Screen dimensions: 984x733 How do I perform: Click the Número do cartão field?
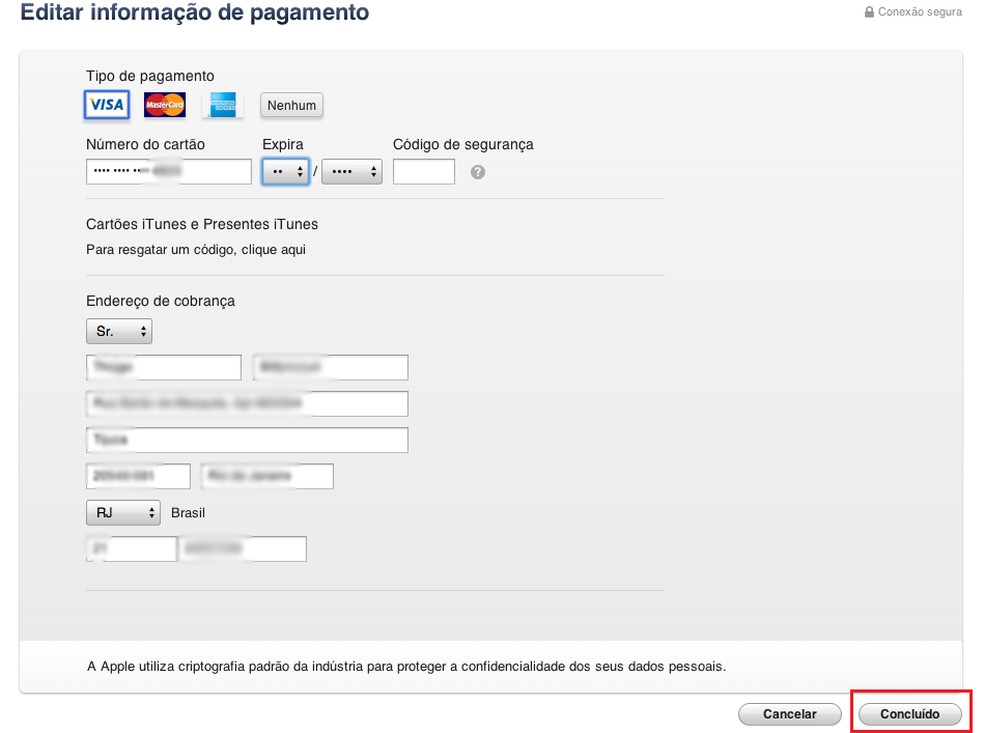(x=168, y=170)
